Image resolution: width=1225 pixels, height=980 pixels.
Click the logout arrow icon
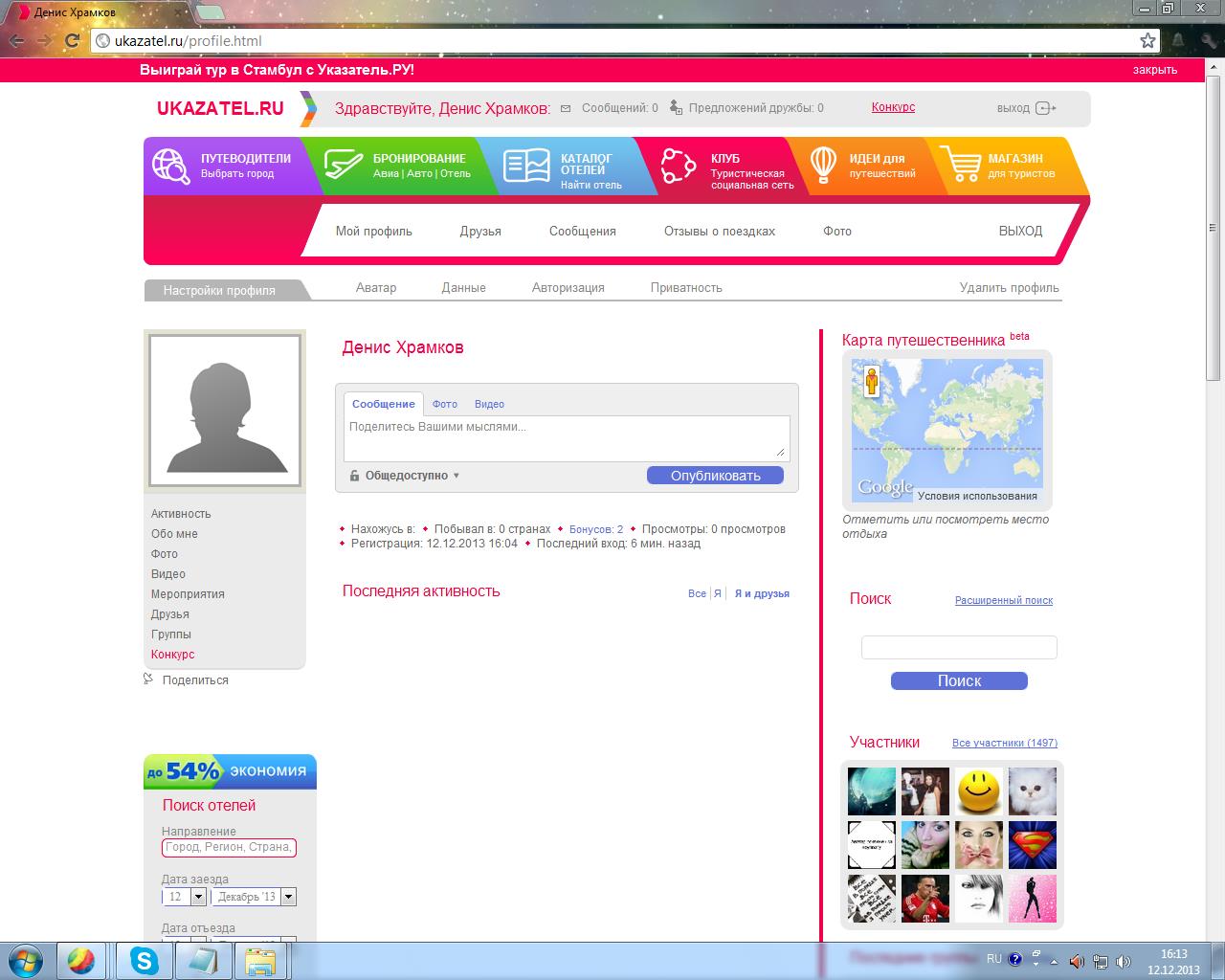click(1046, 108)
